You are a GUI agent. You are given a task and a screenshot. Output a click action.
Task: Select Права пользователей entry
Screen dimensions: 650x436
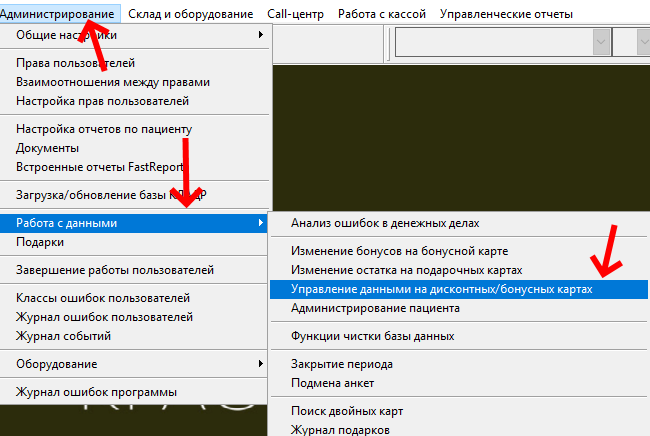pos(76,63)
